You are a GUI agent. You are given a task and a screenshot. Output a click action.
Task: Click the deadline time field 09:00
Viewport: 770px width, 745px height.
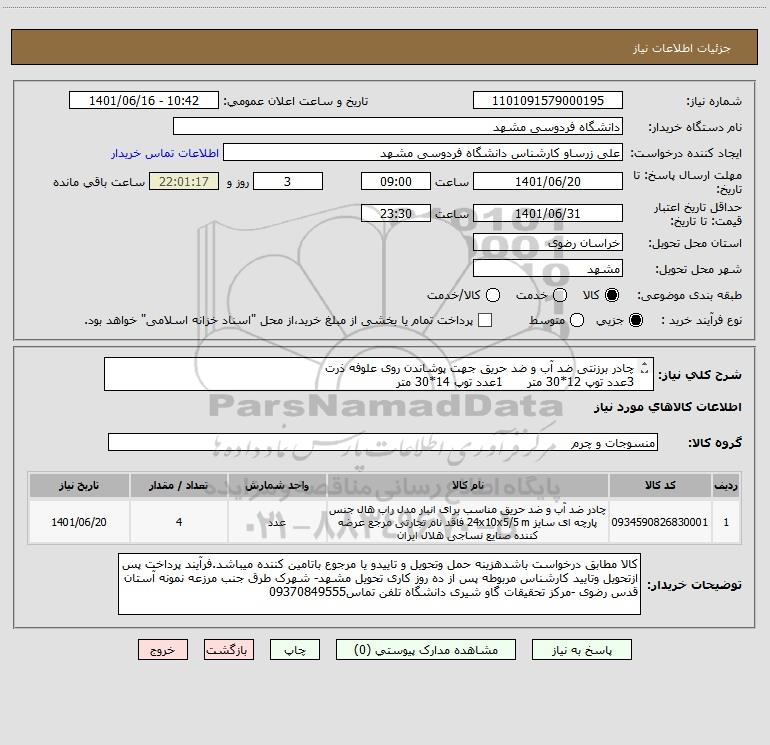(396, 181)
